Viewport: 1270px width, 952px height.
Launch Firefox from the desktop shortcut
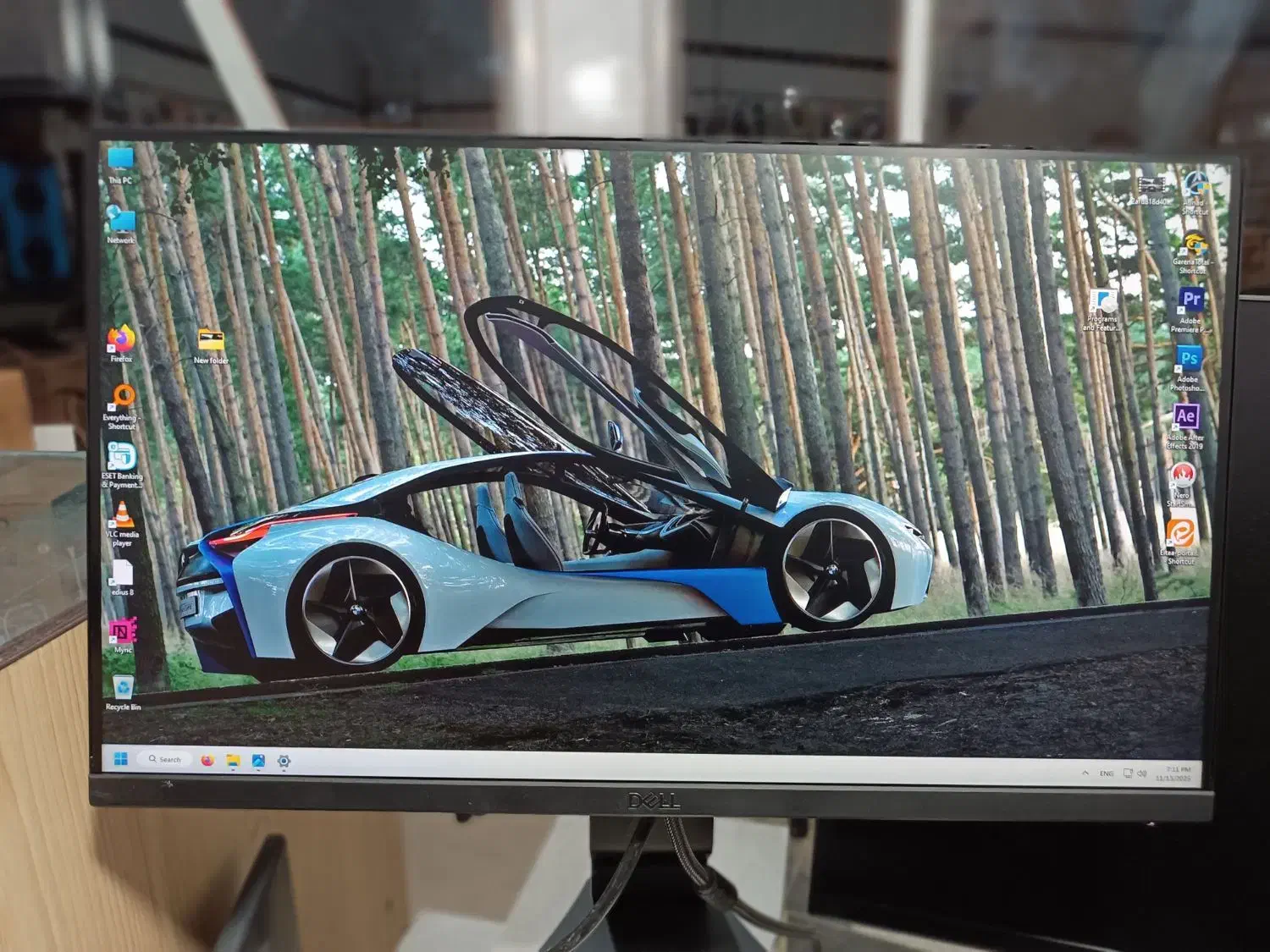tap(121, 344)
